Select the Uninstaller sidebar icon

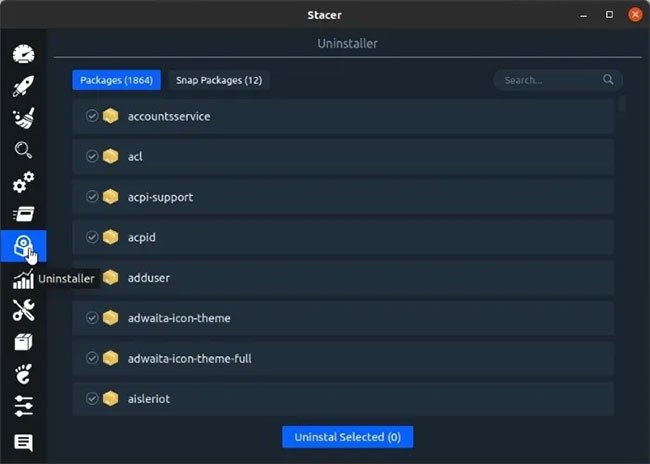coord(23,246)
